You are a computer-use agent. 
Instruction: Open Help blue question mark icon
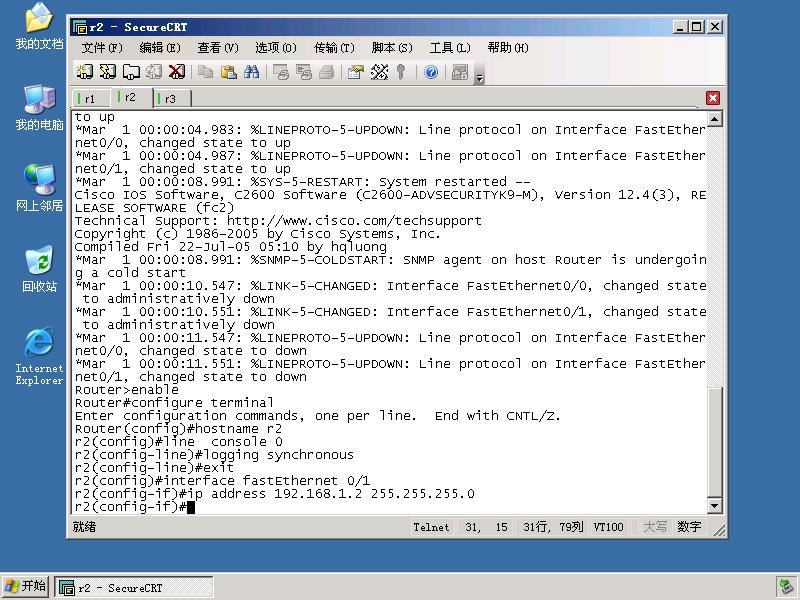[431, 72]
